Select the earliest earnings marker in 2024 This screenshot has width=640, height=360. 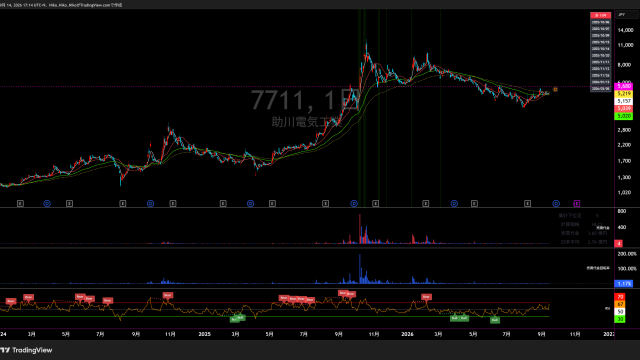20,203
